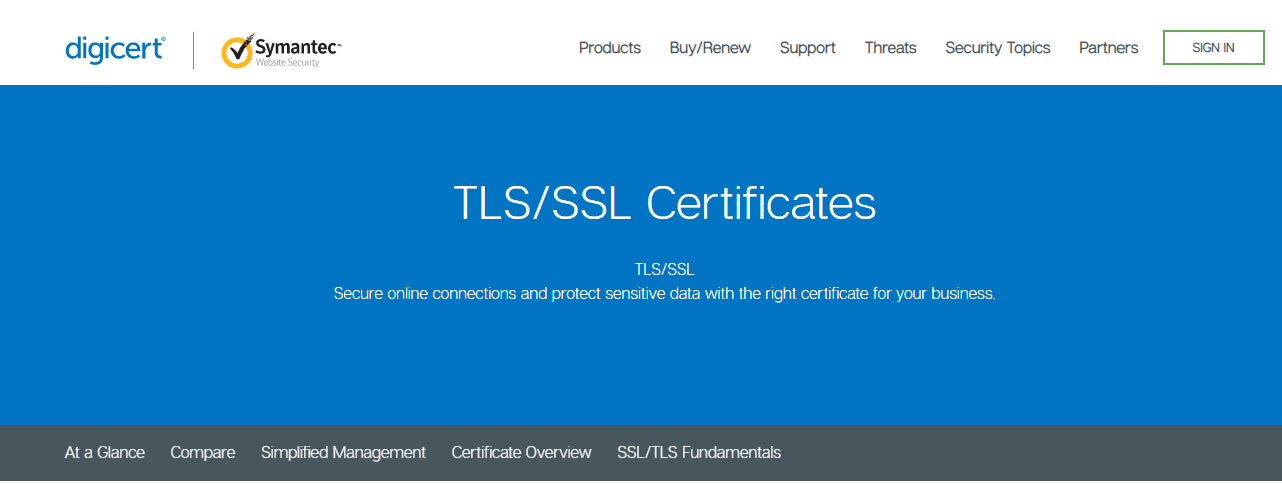
Task: Open the Security Topics menu
Action: pyautogui.click(x=998, y=48)
